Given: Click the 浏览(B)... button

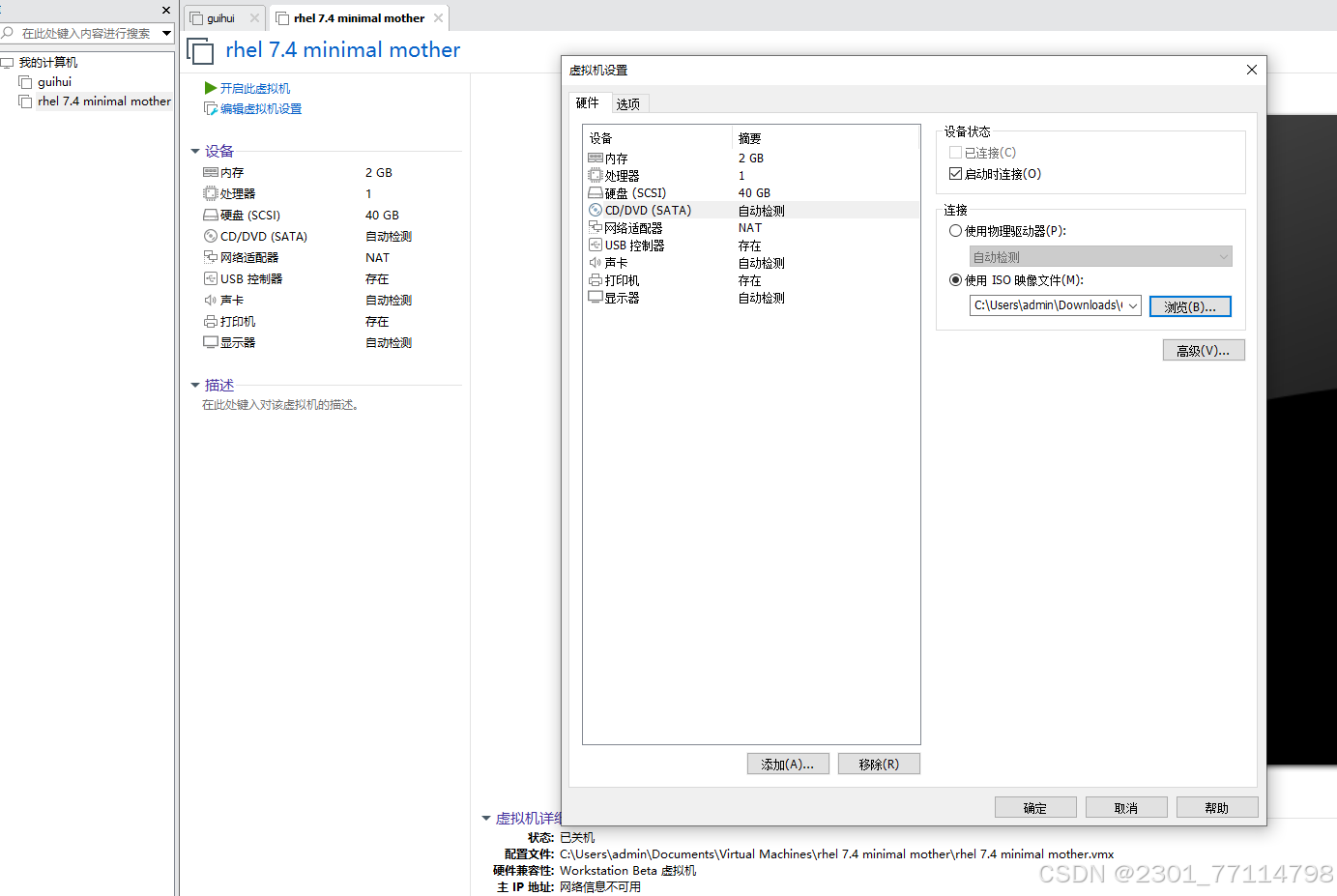Looking at the screenshot, I should point(1190,306).
